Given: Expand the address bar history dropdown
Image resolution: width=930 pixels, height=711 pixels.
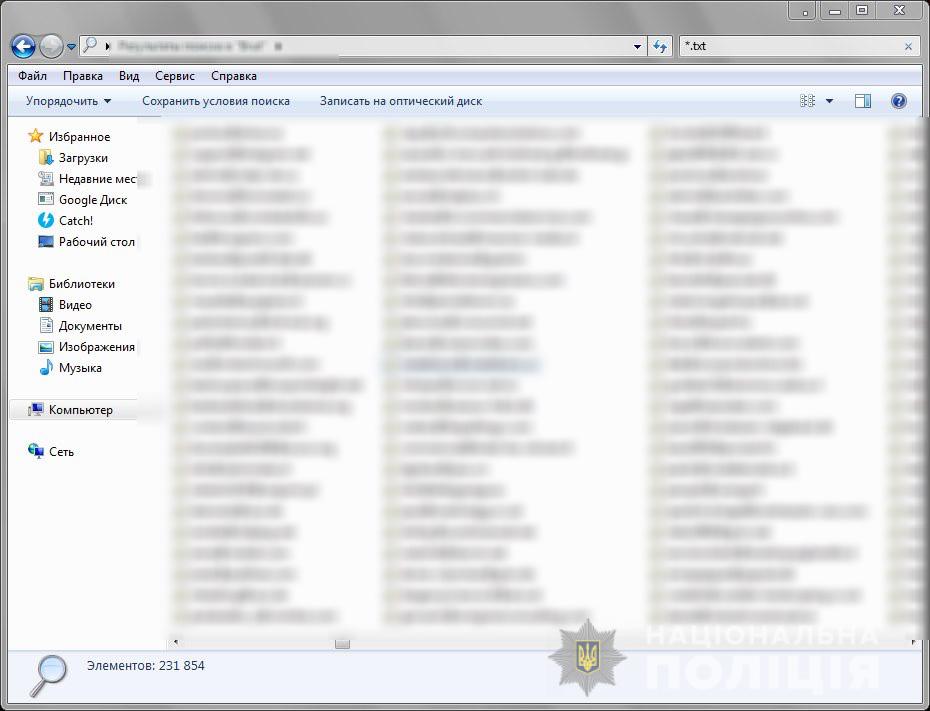Looking at the screenshot, I should [x=637, y=46].
